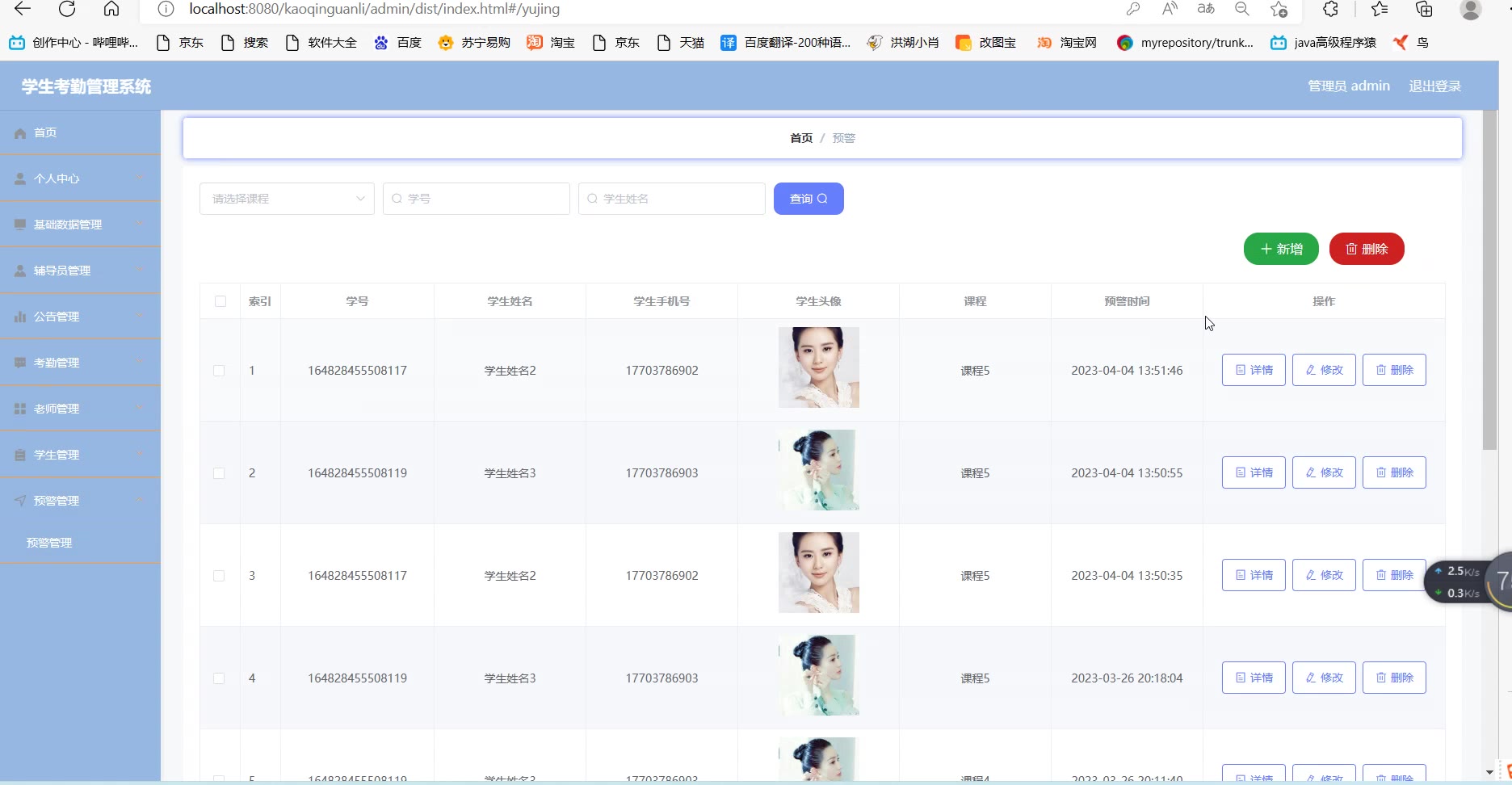This screenshot has height=785, width=1512.
Task: Click the zoom out magnifier icon in address bar
Action: (1242, 9)
